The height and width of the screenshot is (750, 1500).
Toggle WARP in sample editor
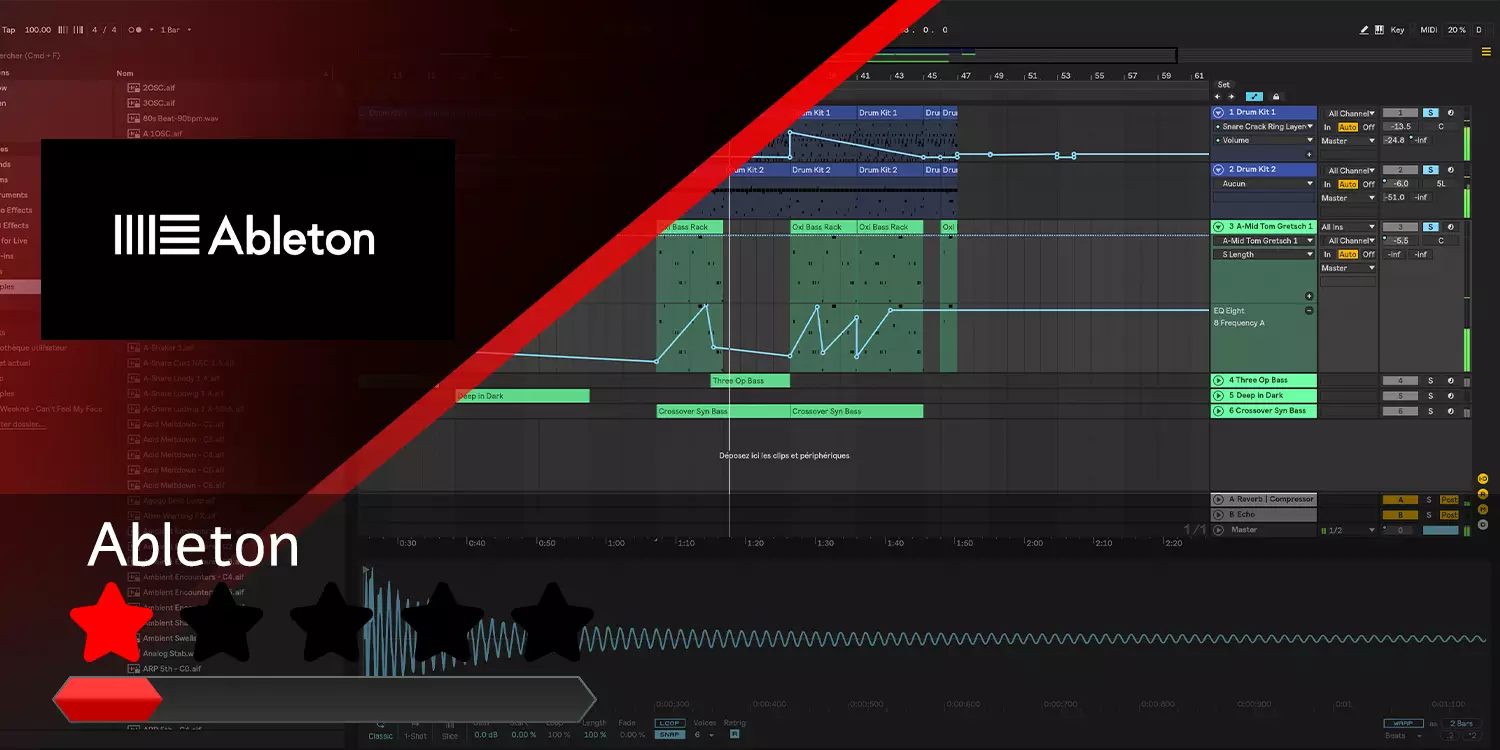point(1403,723)
